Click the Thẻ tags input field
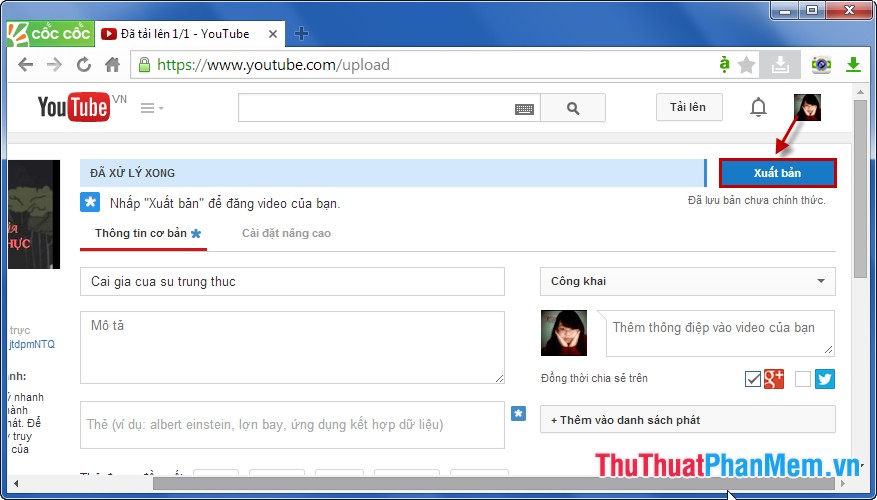The image size is (877, 500). [292, 424]
